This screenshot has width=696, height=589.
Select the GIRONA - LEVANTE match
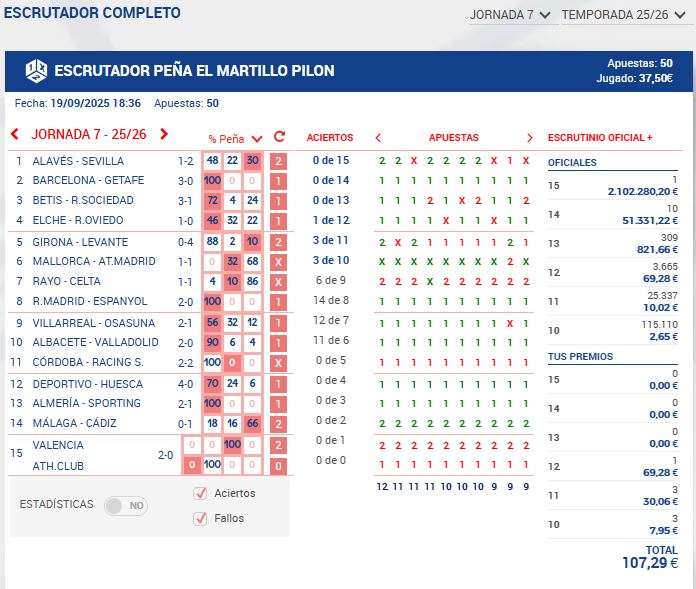80,242
